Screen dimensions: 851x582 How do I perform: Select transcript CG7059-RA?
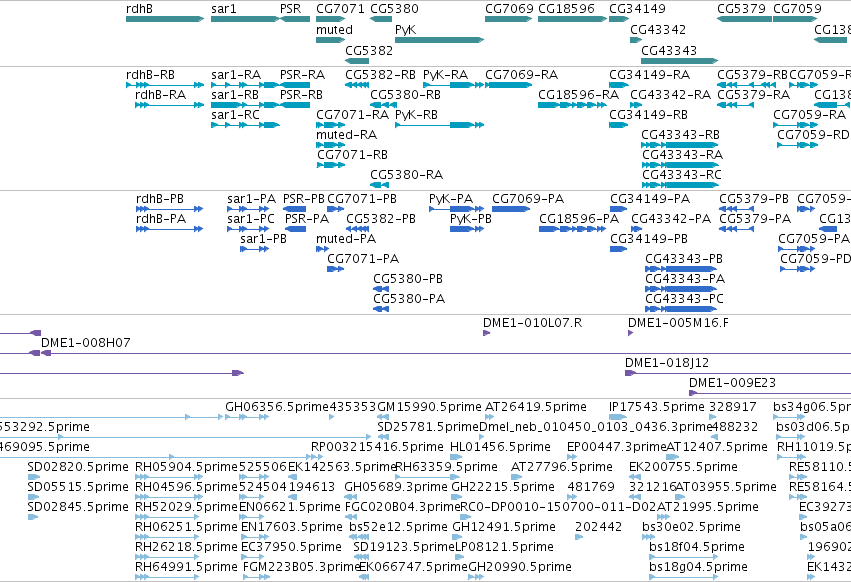pyautogui.click(x=810, y=115)
